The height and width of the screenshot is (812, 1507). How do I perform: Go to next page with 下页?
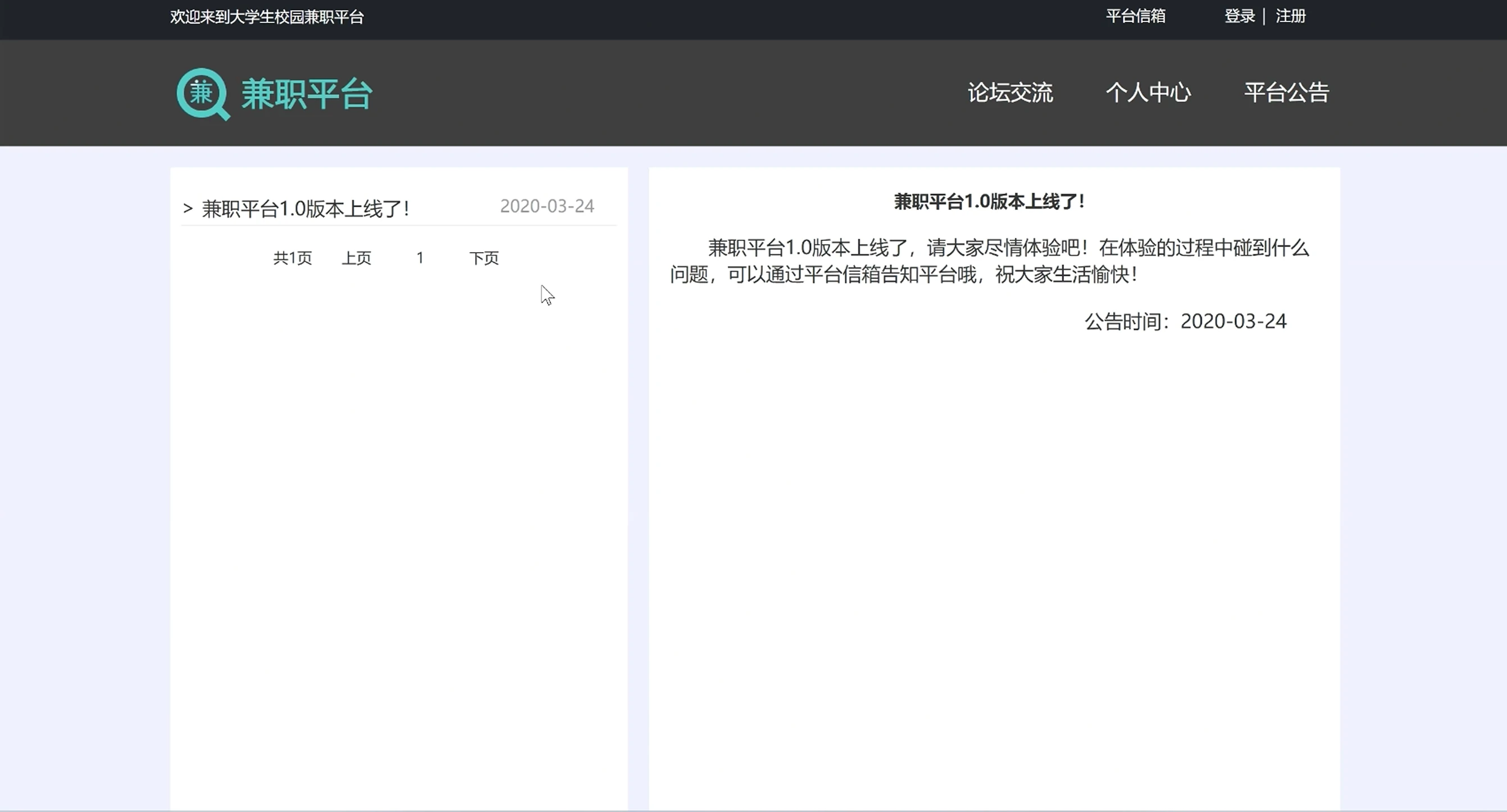[x=484, y=258]
